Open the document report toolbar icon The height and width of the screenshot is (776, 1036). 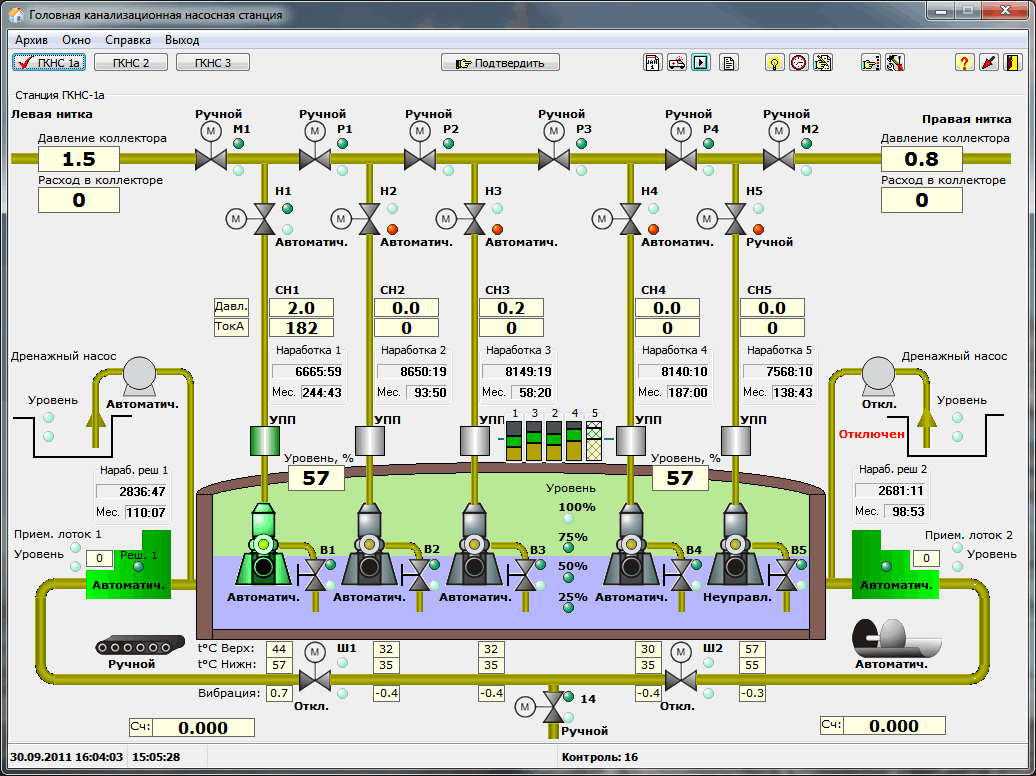pos(729,63)
